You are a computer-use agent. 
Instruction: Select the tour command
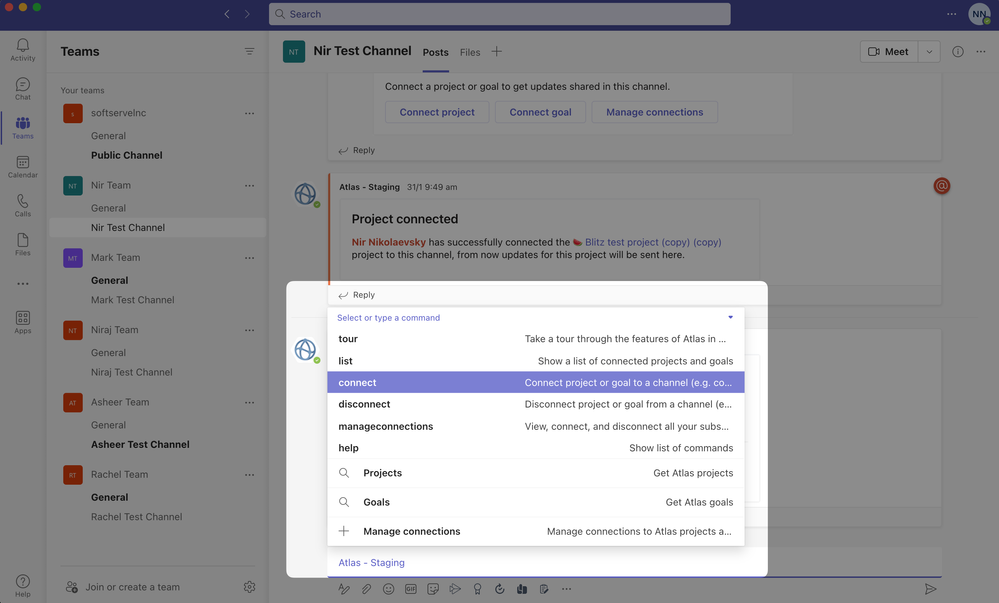coord(536,339)
